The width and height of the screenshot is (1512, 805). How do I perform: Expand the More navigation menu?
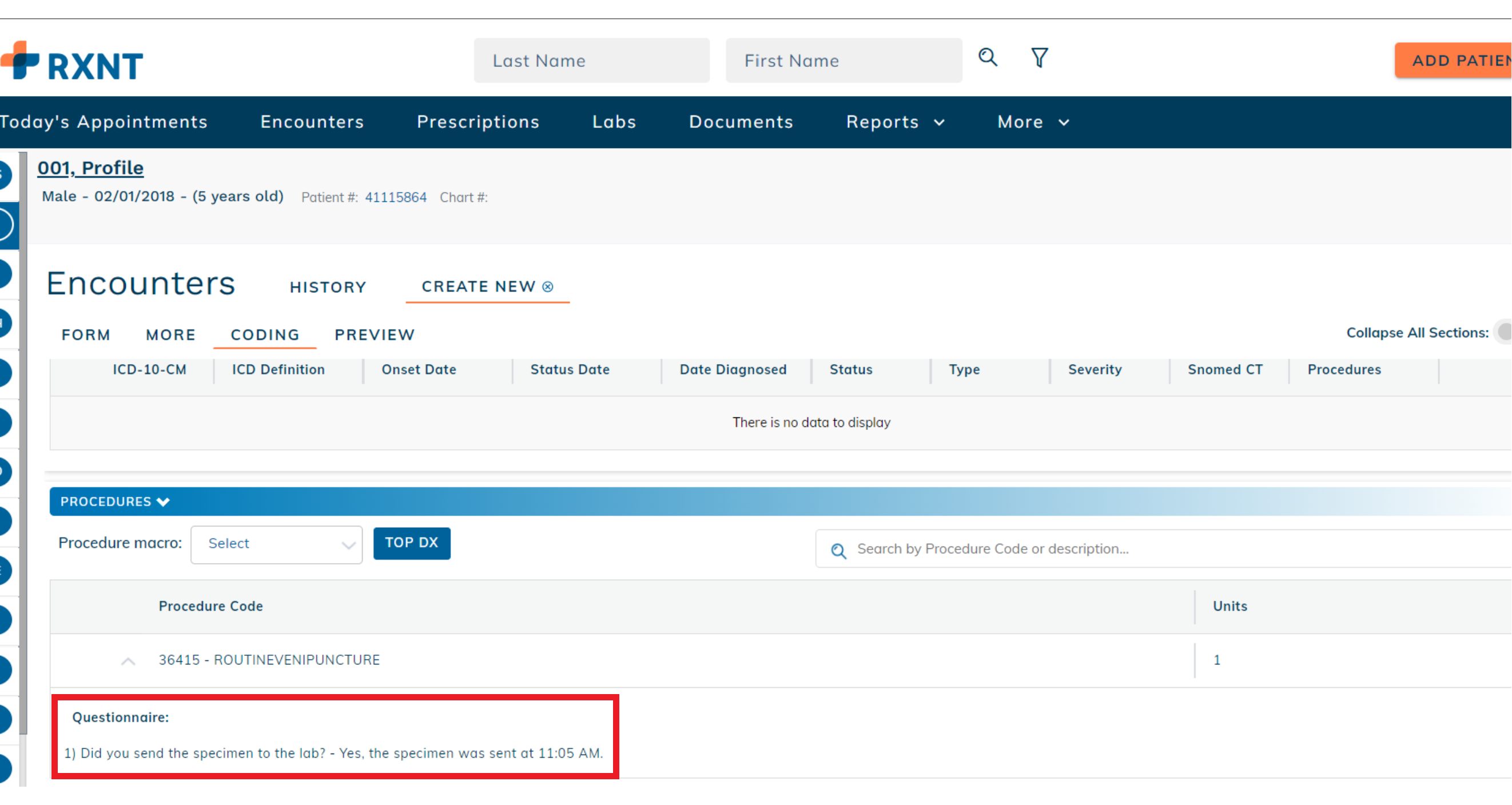coord(1033,122)
